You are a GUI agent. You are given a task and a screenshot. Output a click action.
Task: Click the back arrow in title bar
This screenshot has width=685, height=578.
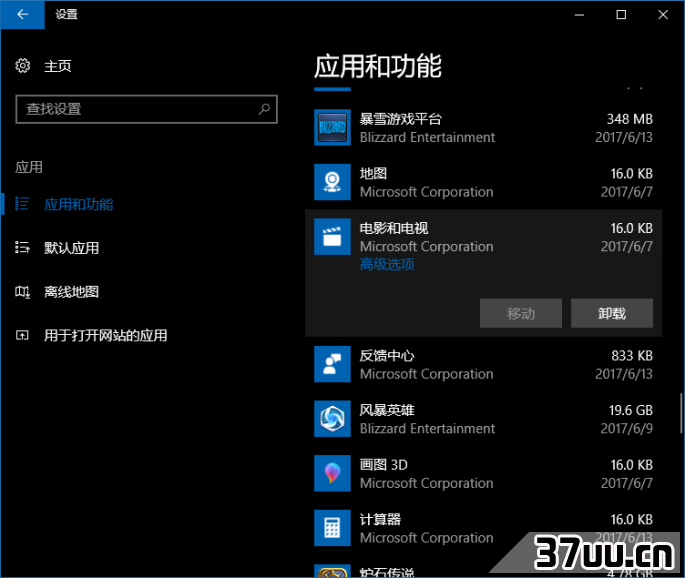(22, 14)
